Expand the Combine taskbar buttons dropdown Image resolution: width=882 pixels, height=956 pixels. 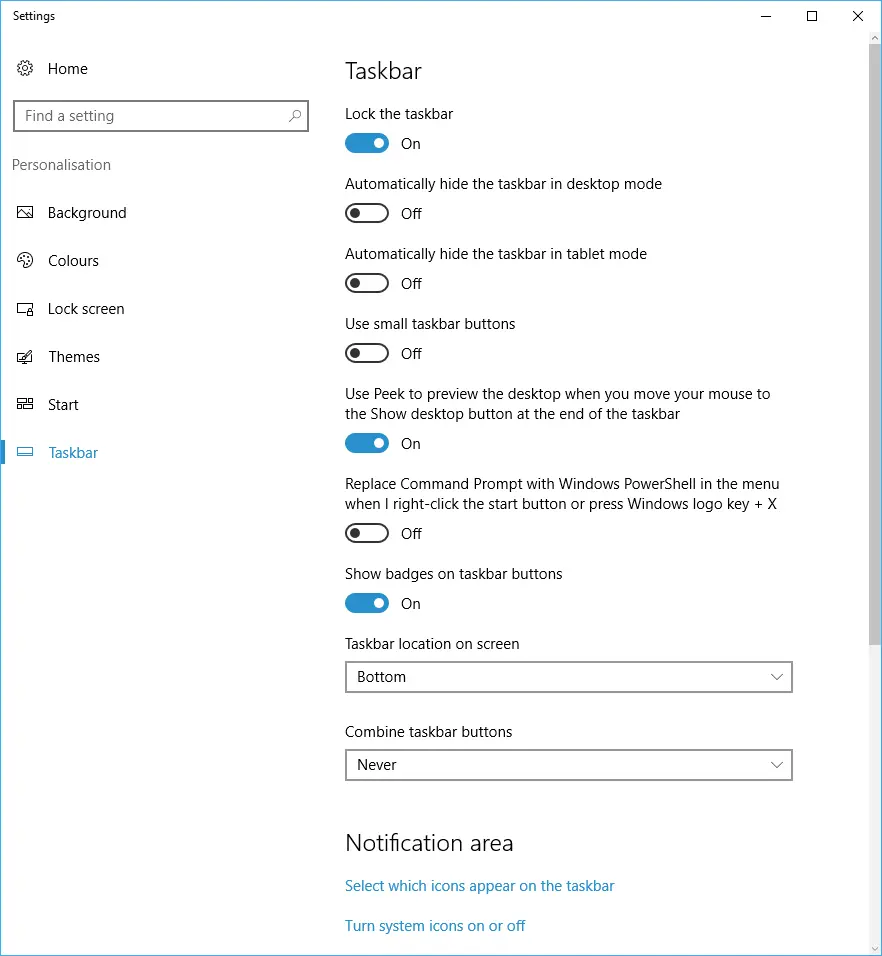[568, 765]
